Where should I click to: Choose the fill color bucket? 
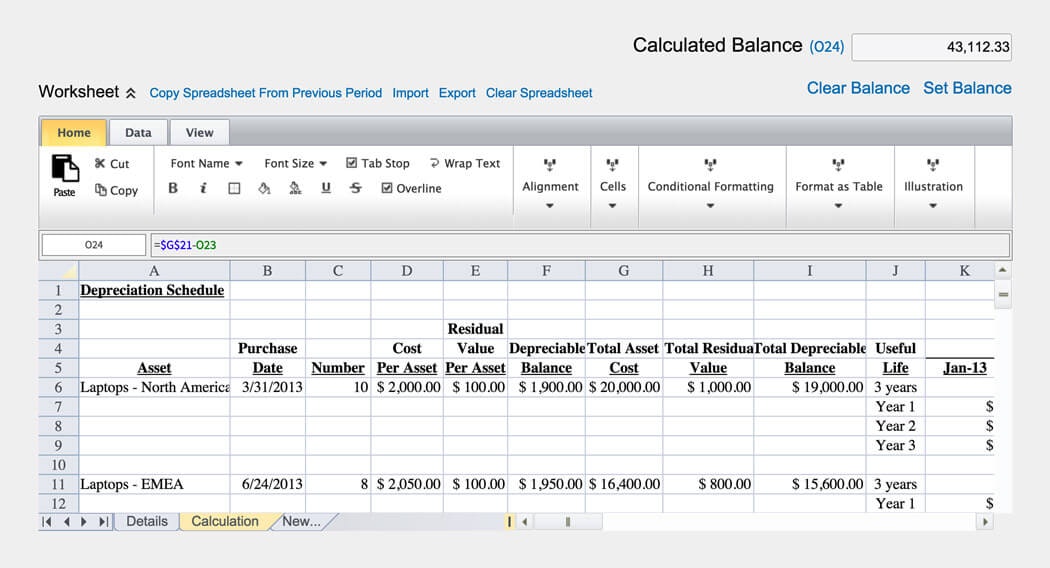(x=265, y=188)
